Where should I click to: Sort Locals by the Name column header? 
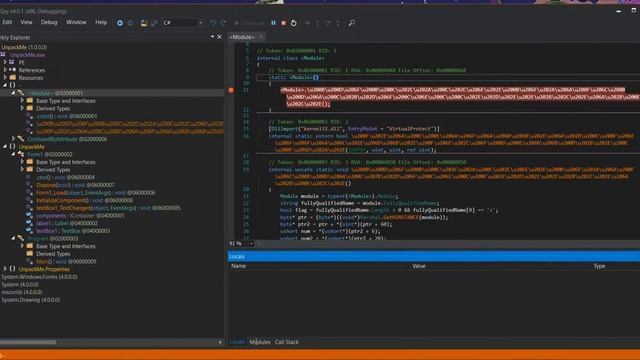click(x=238, y=266)
